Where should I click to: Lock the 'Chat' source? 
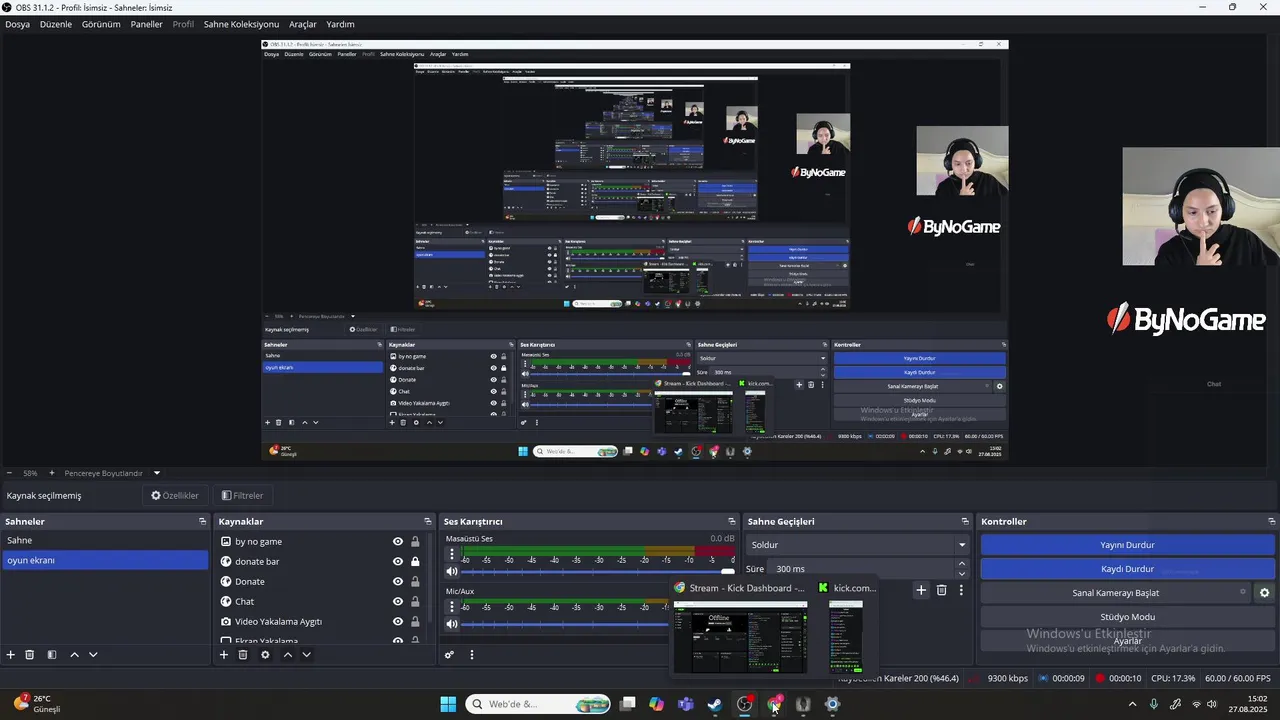pyautogui.click(x=415, y=602)
